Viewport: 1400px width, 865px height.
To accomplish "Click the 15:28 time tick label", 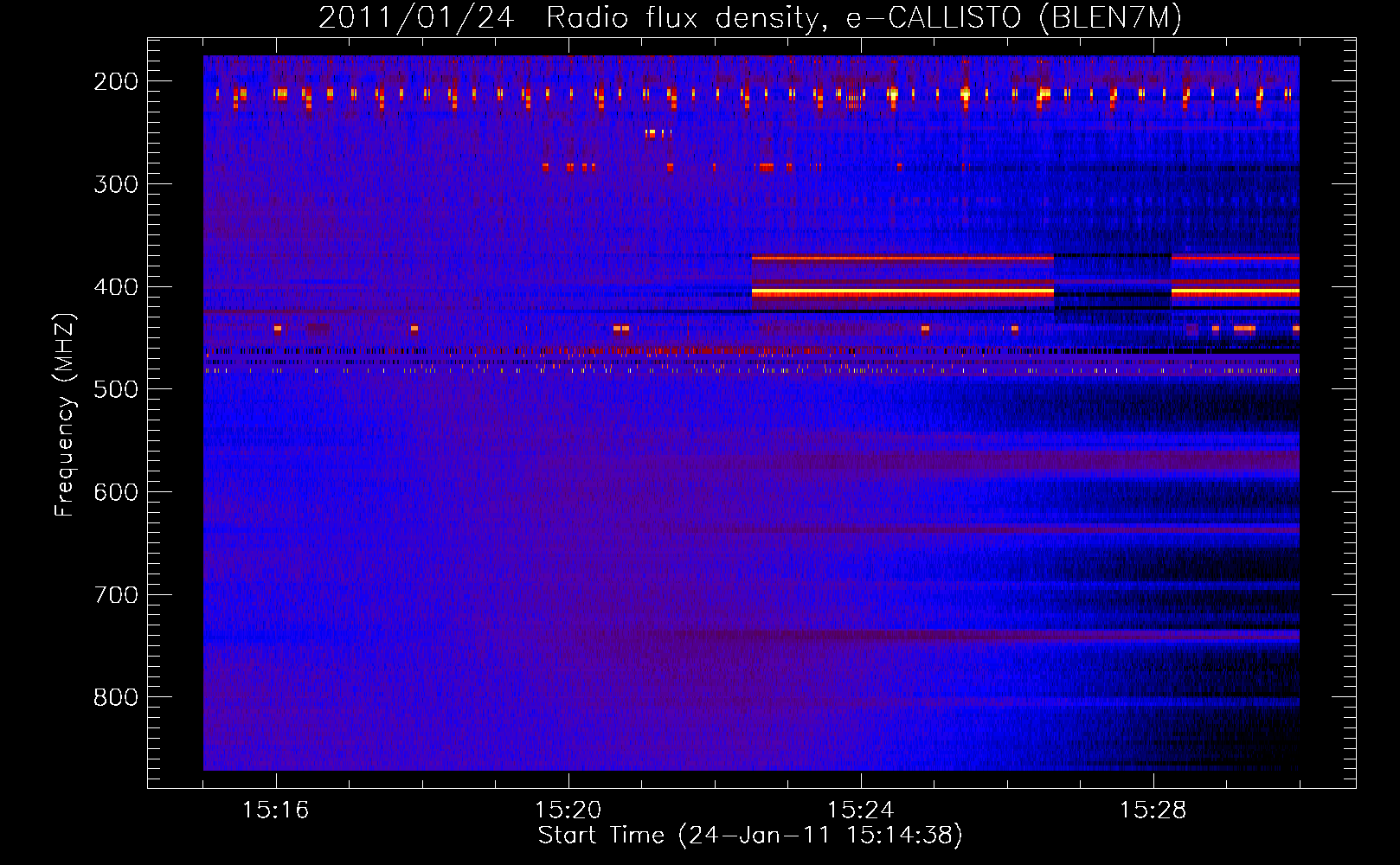I will pos(1153,810).
